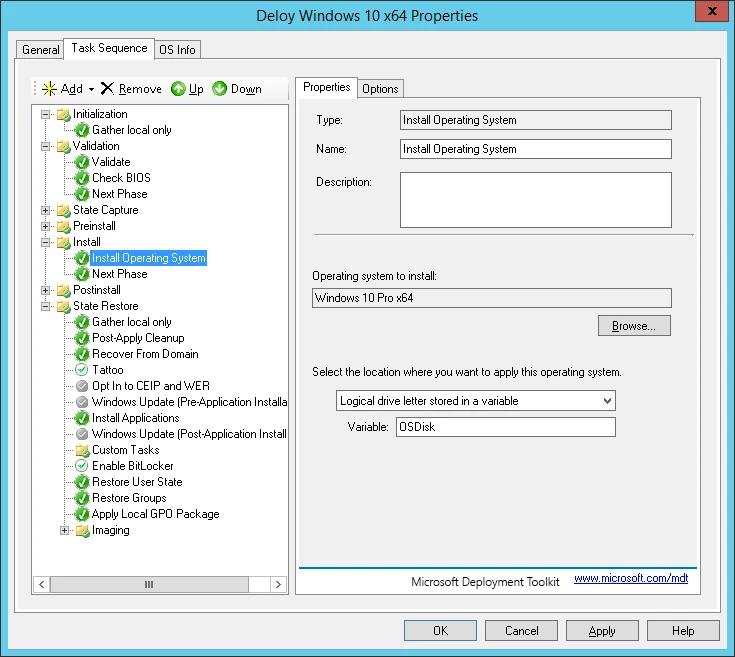
Task: Click the State Restore folder icon
Action: click(x=63, y=306)
